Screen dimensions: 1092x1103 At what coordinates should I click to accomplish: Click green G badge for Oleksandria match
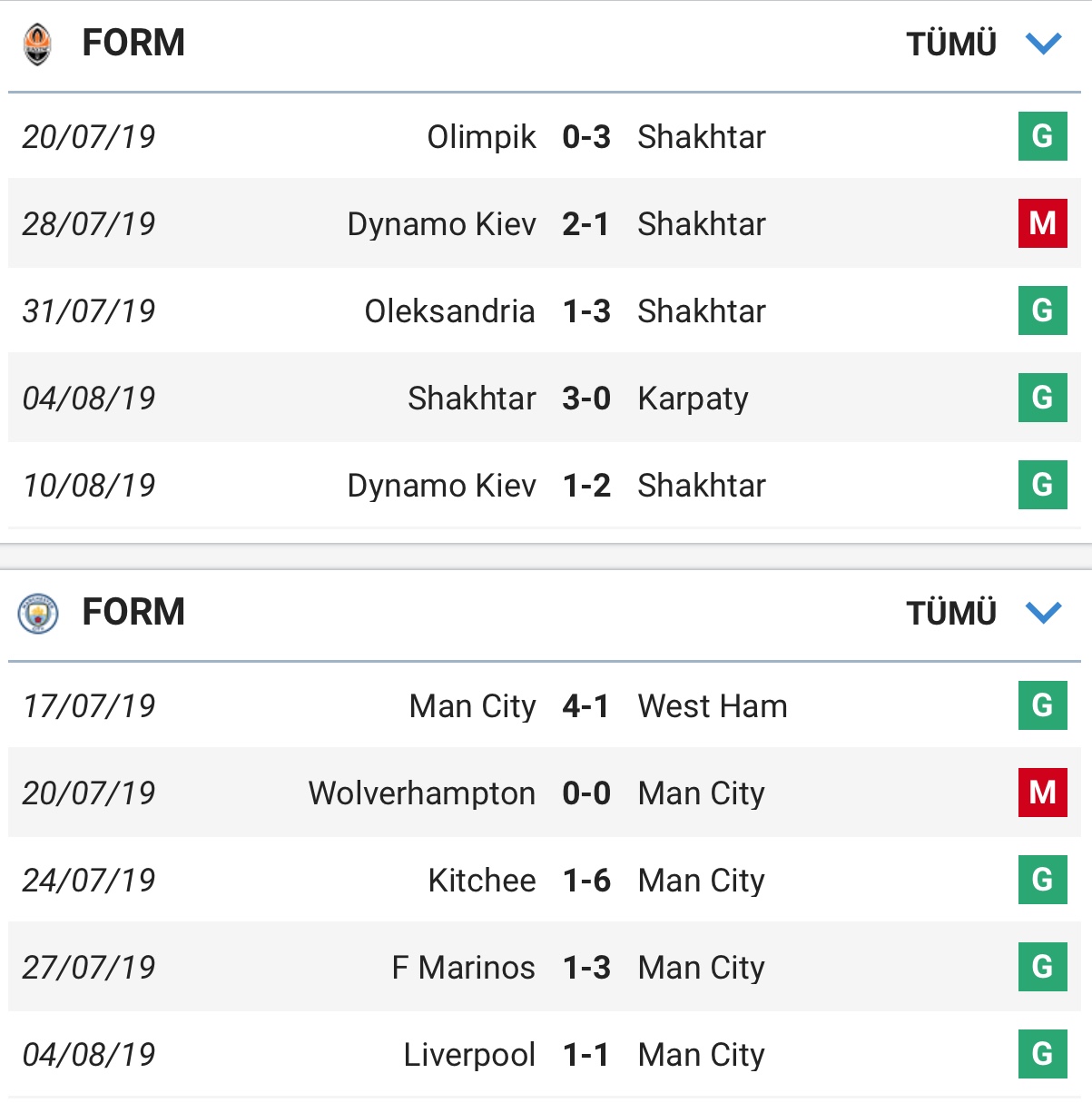click(1042, 310)
